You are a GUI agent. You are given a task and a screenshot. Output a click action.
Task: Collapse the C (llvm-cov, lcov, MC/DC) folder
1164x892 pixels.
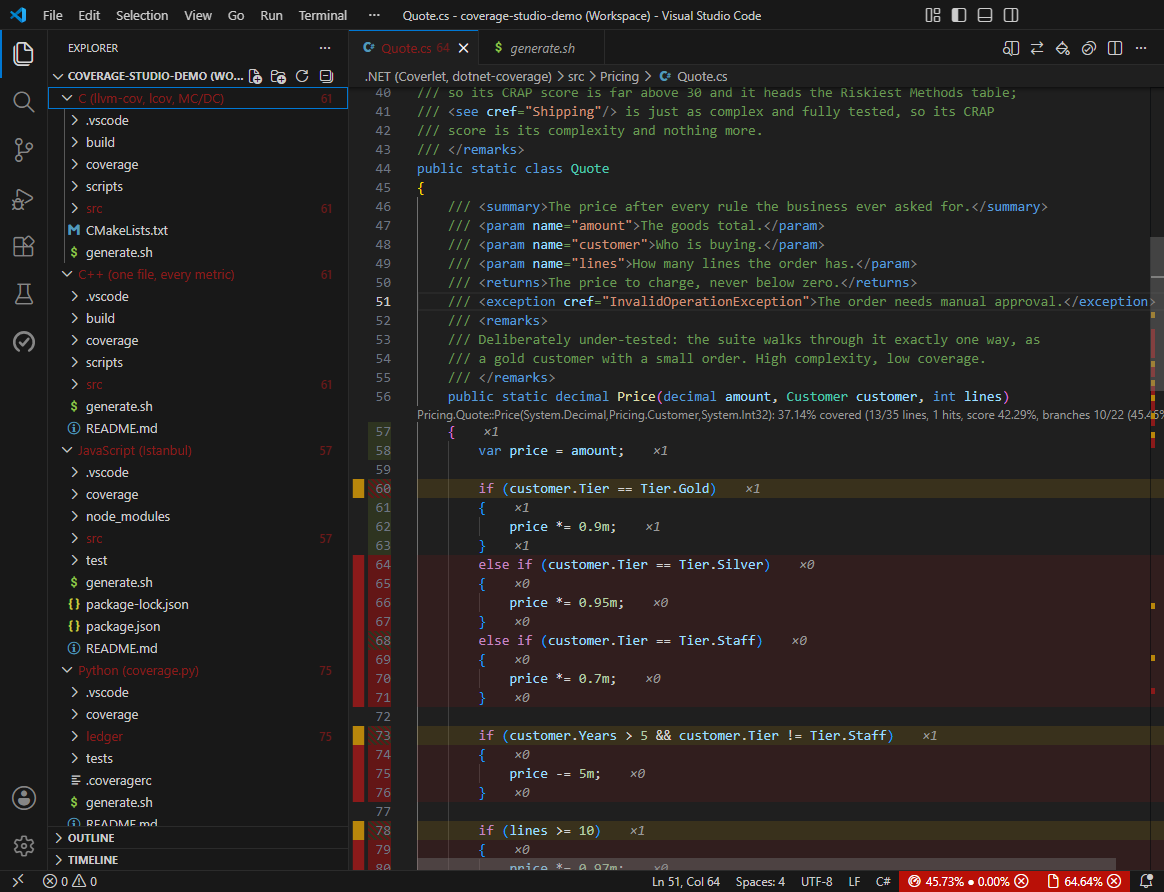(x=197, y=98)
